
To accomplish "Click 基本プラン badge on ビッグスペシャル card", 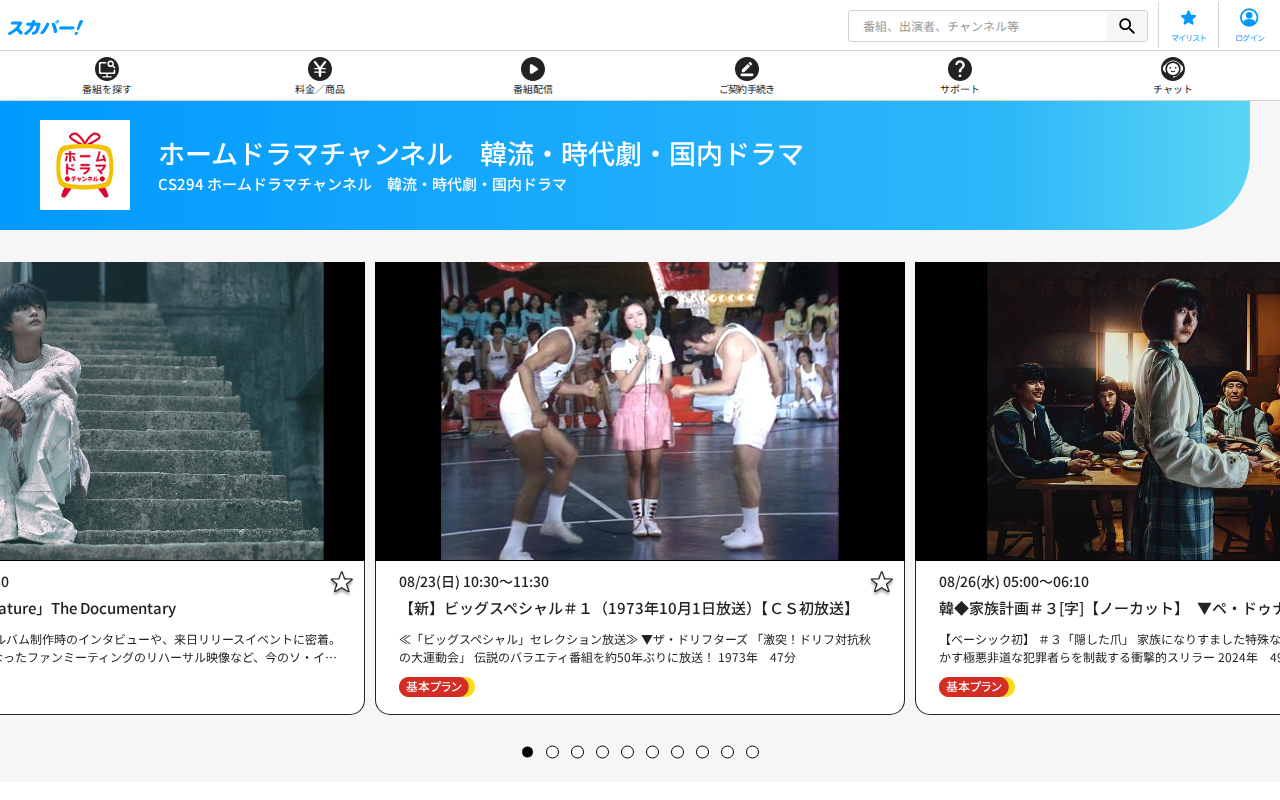I will (436, 687).
